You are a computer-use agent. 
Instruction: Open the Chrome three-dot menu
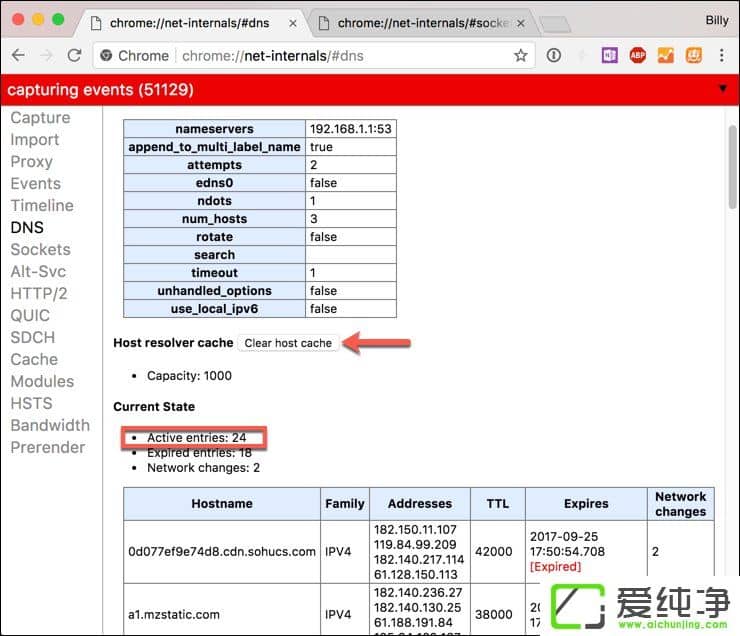tap(721, 56)
